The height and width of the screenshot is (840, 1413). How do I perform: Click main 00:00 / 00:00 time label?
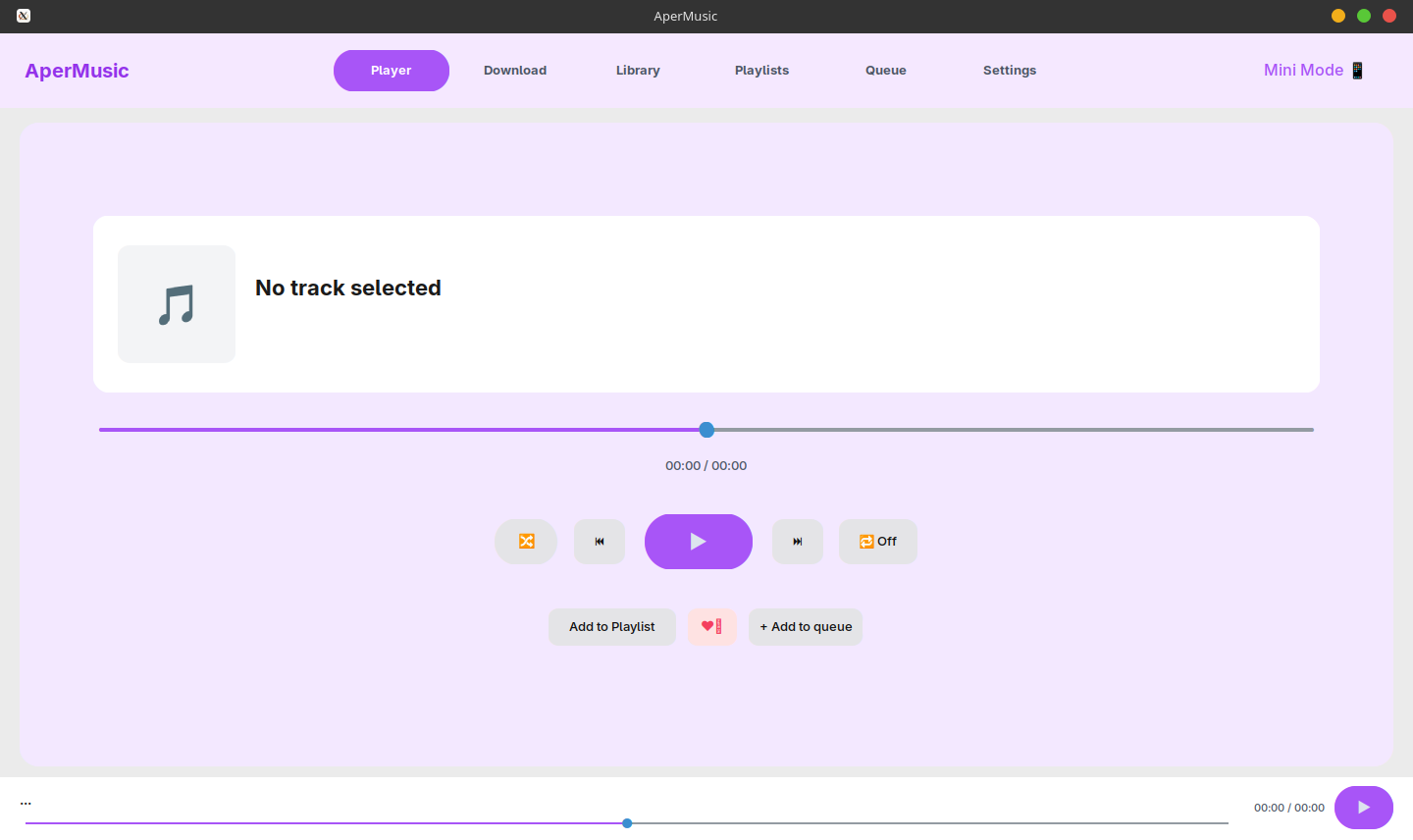point(706,466)
